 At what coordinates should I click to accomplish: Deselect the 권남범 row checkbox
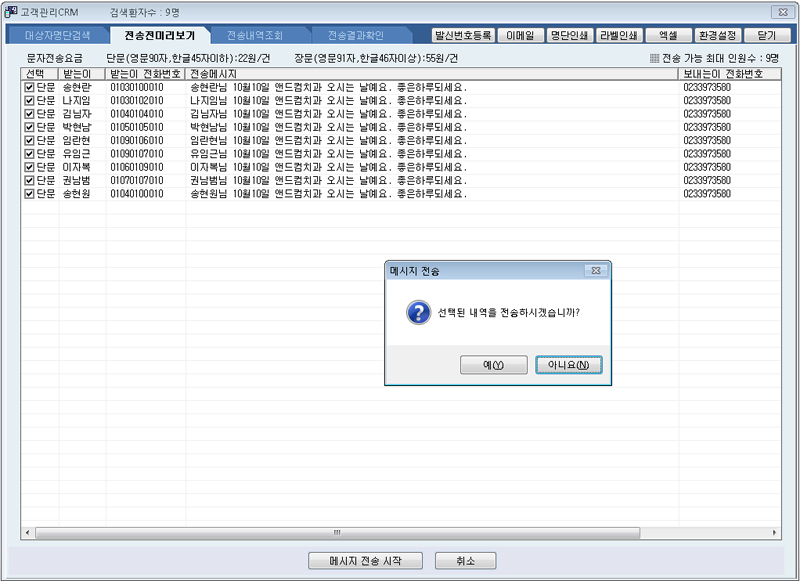click(x=29, y=181)
